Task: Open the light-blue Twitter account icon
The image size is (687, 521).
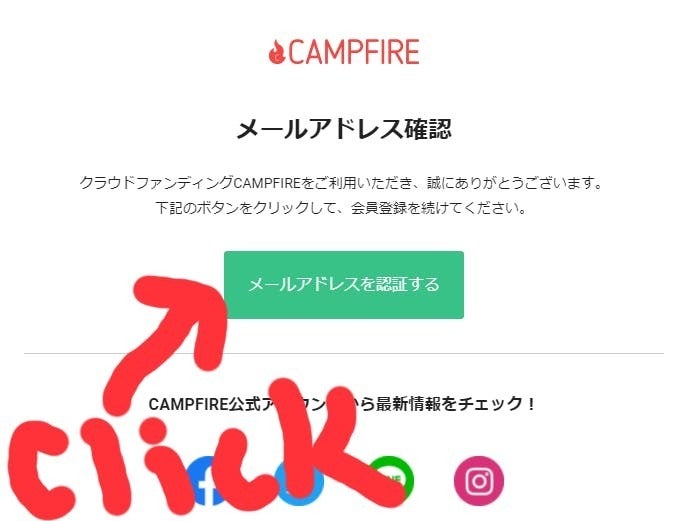Action: point(299,481)
